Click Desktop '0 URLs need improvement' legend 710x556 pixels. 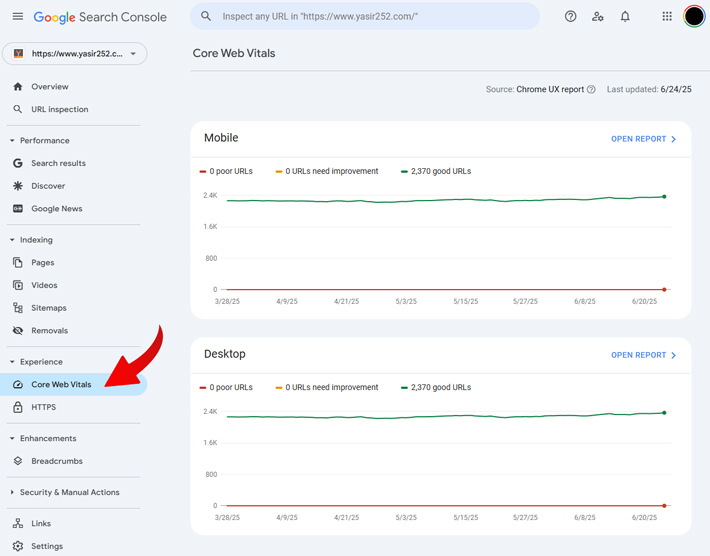tap(327, 387)
